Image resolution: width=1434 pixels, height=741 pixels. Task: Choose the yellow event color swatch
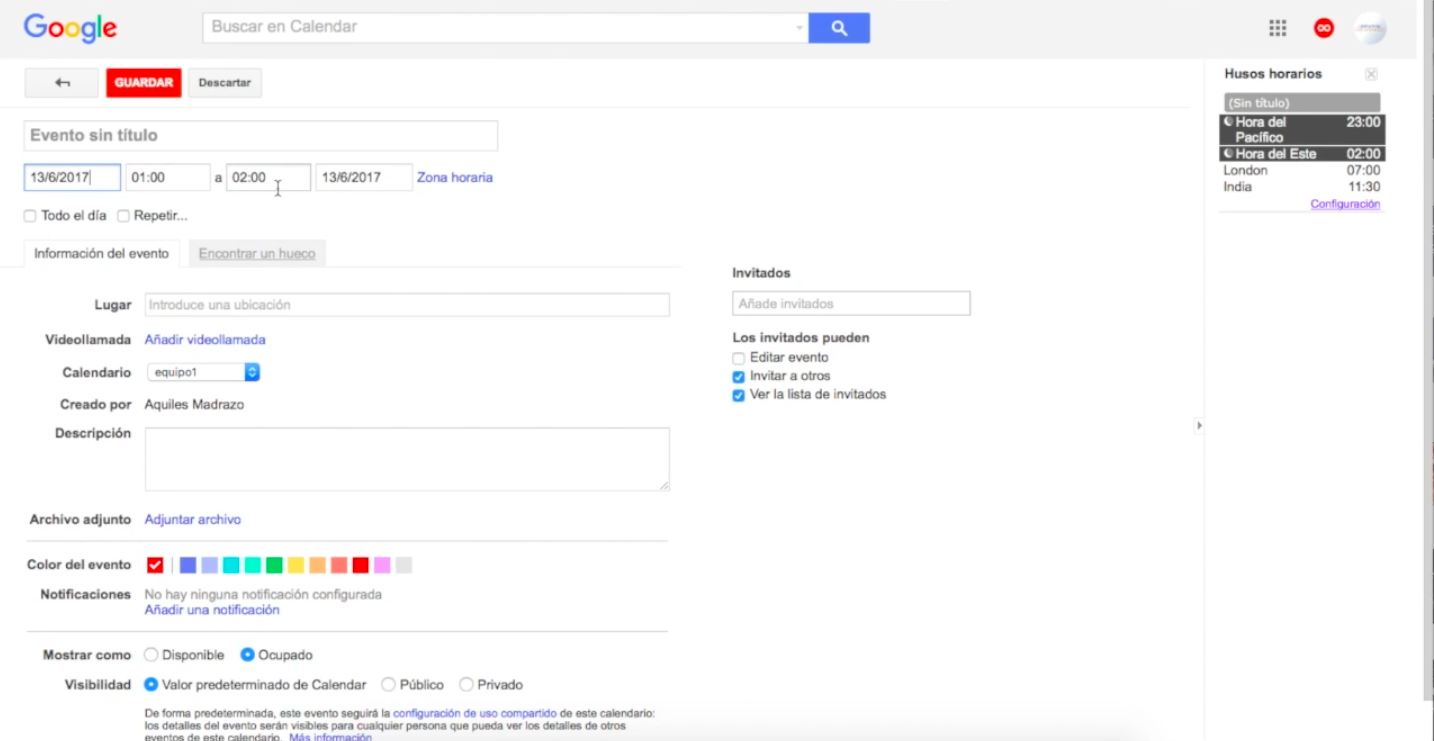pos(296,565)
